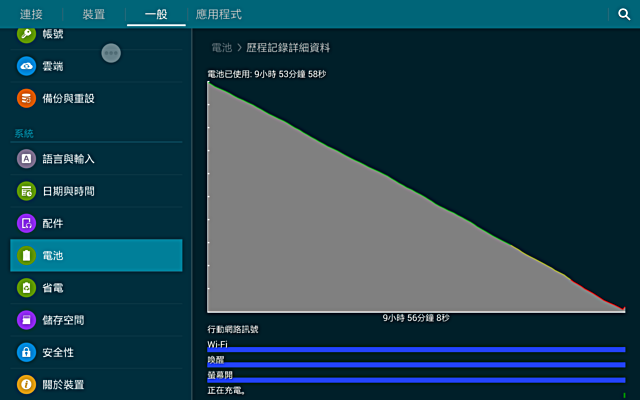Open the 配件 settings entry
Image resolution: width=640 pixels, height=400 pixels.
(96, 223)
